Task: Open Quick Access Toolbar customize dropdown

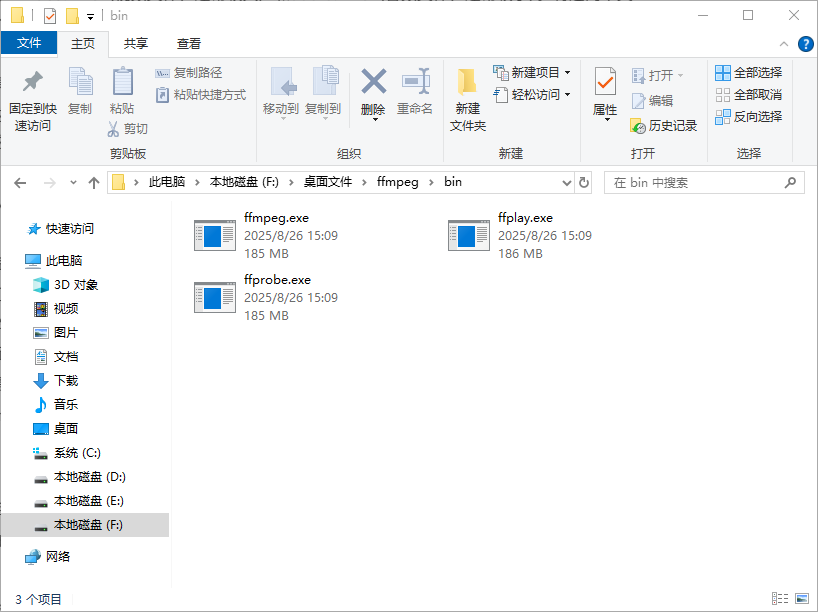Action: (90, 17)
